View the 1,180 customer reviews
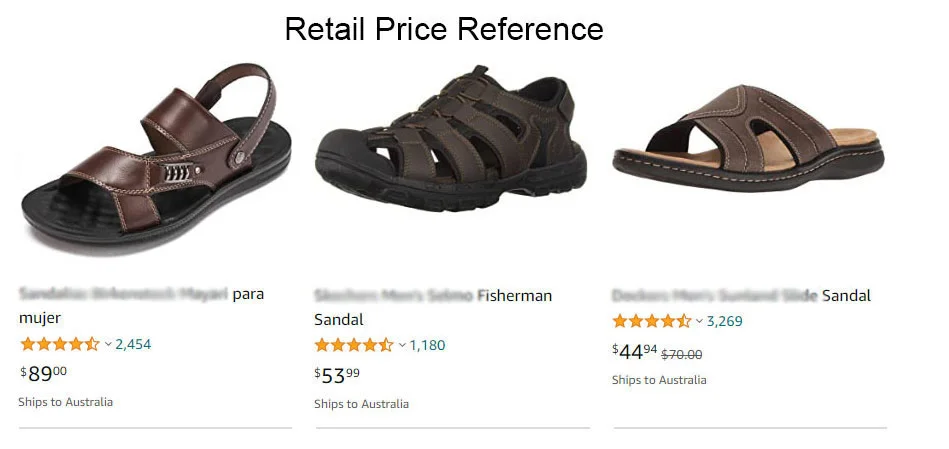This screenshot has height=449, width=949. (427, 345)
